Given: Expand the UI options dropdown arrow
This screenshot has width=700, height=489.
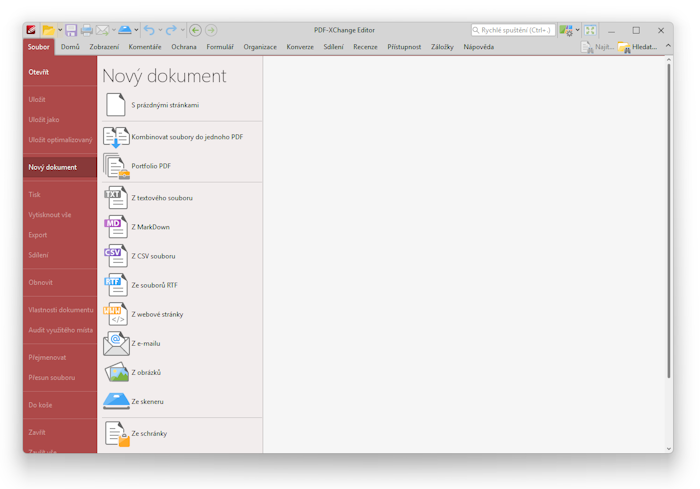Looking at the screenshot, I should (578, 30).
